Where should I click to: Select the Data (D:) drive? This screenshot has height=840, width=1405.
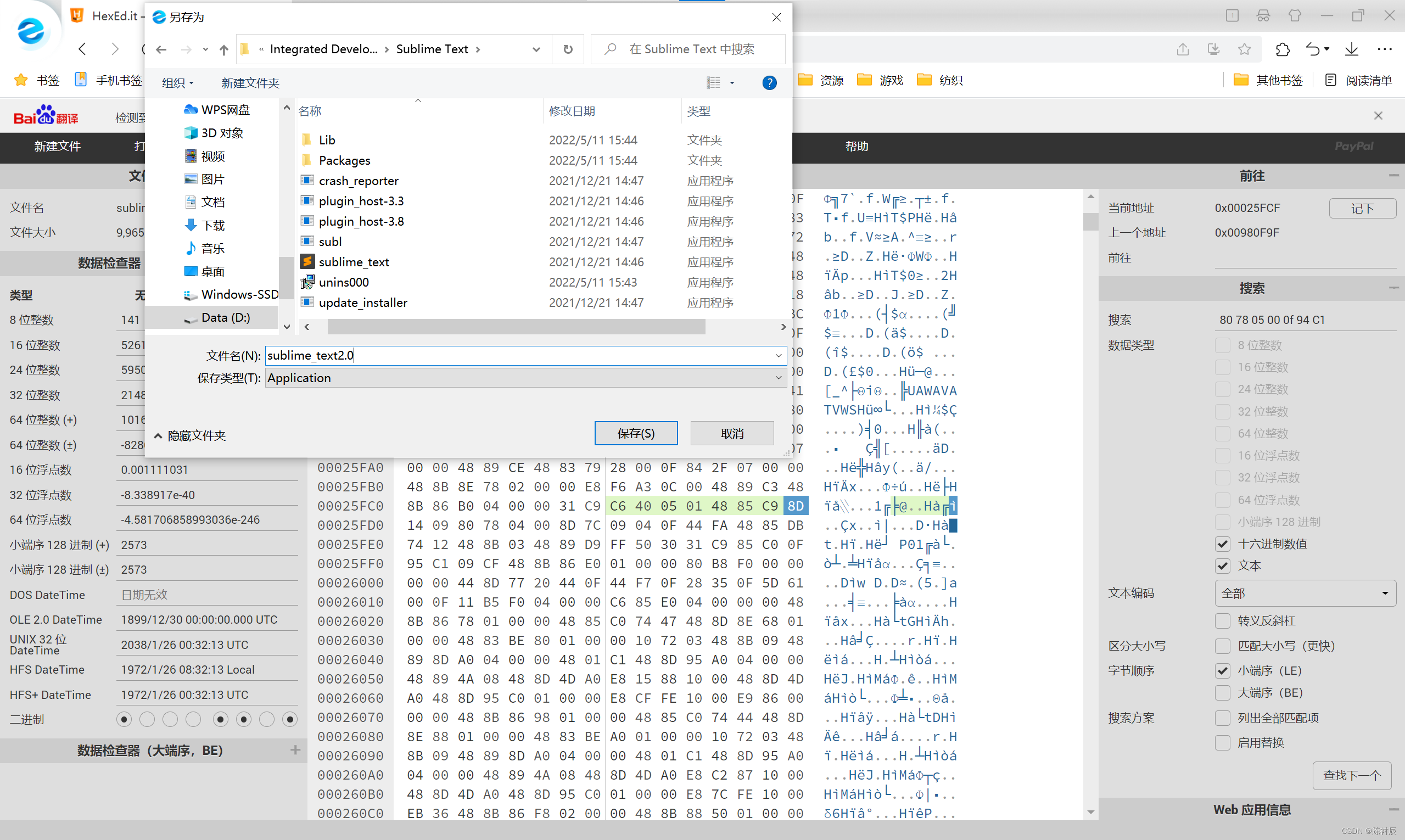pyautogui.click(x=225, y=317)
